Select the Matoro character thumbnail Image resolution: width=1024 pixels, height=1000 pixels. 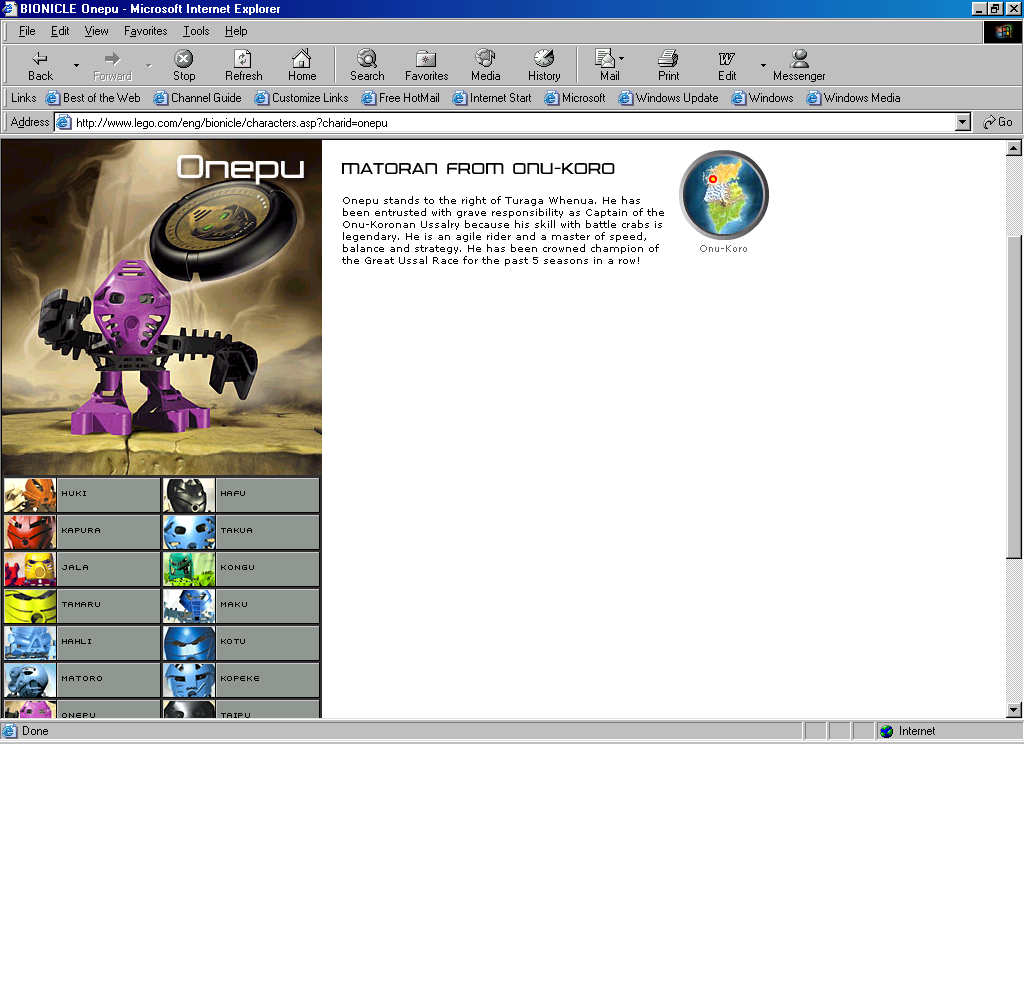(x=30, y=681)
